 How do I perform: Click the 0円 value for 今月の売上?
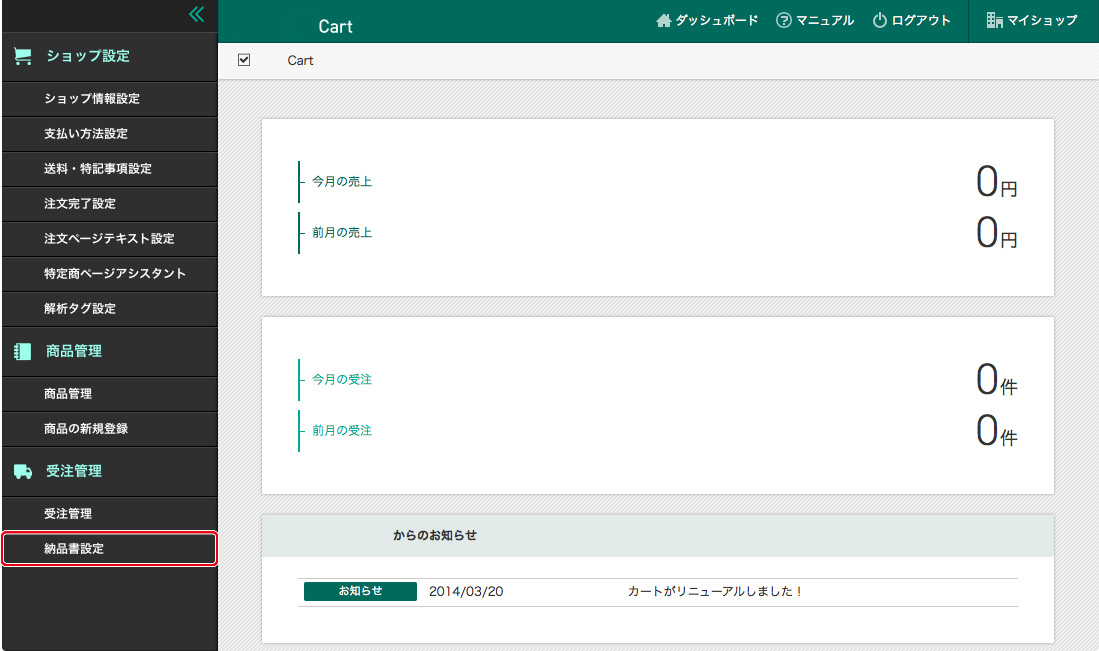tap(996, 182)
